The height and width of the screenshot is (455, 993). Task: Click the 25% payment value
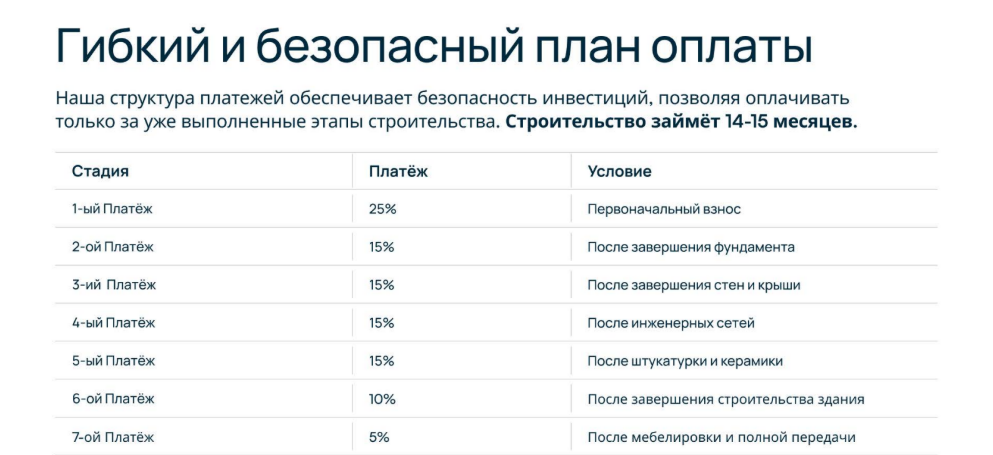[383, 209]
